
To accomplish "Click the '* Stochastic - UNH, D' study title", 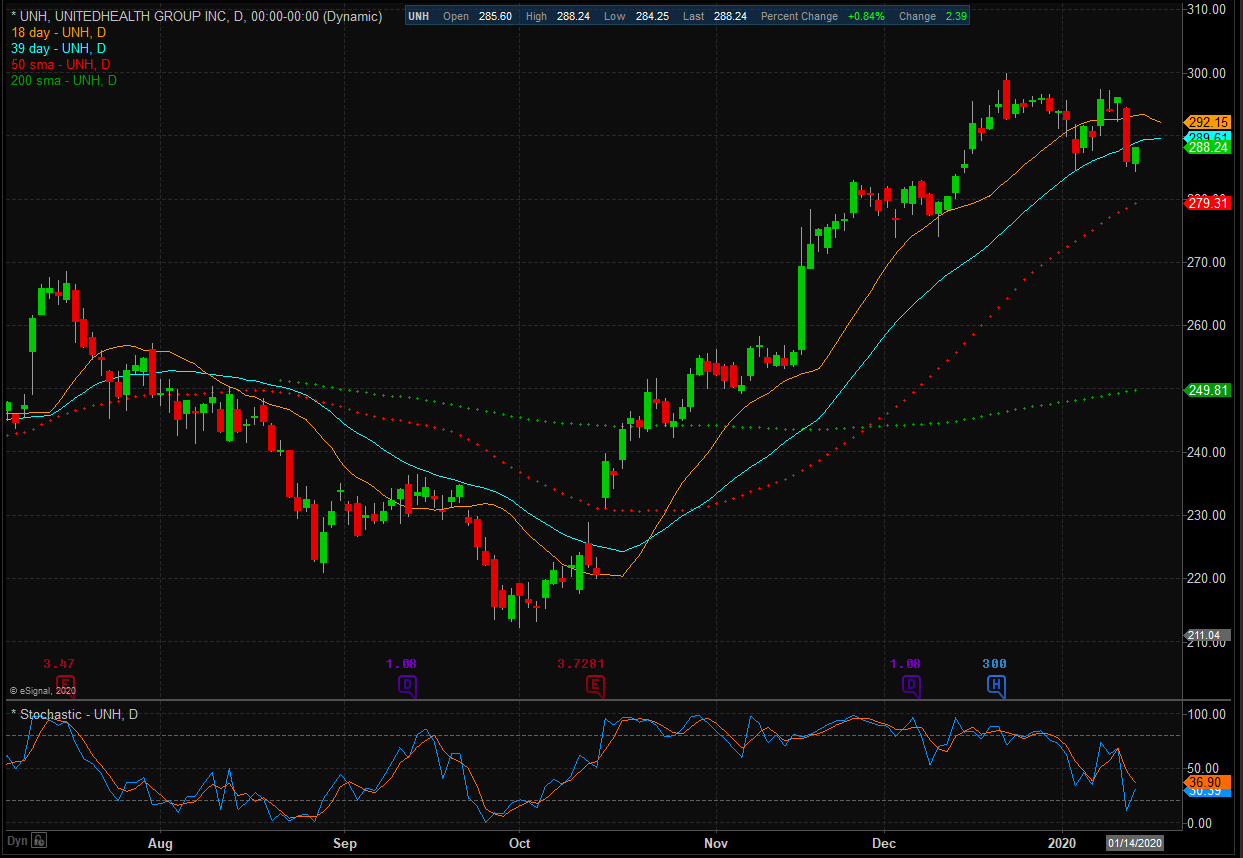I will [x=74, y=713].
